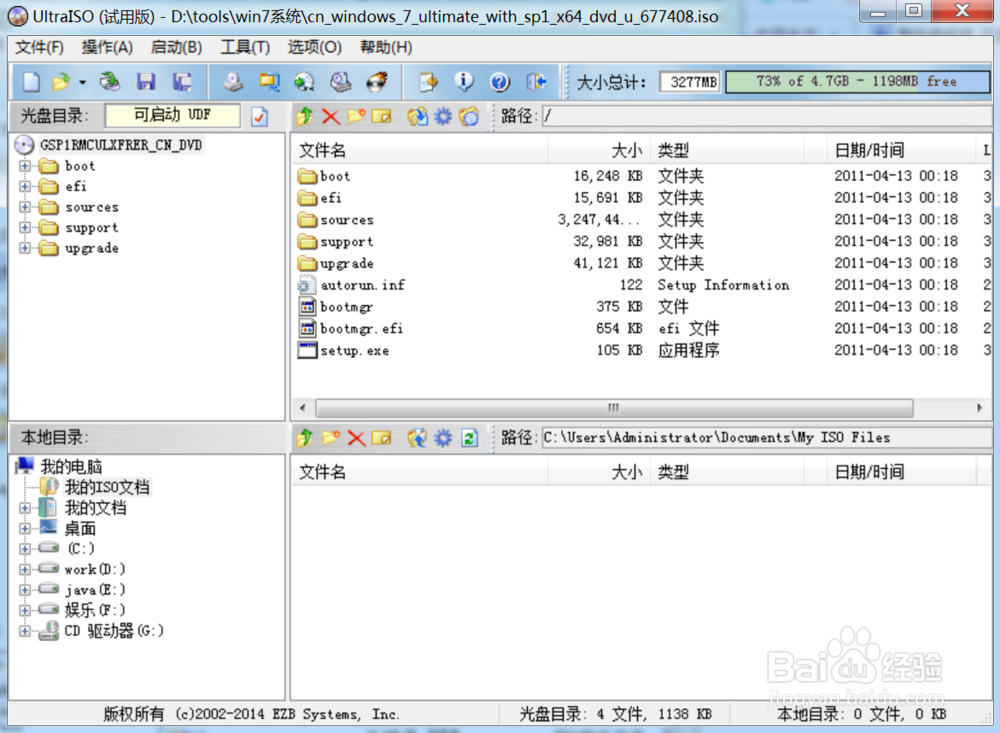Expand the (C:) drive node
Image resolution: width=1000 pixels, height=733 pixels.
(25, 549)
